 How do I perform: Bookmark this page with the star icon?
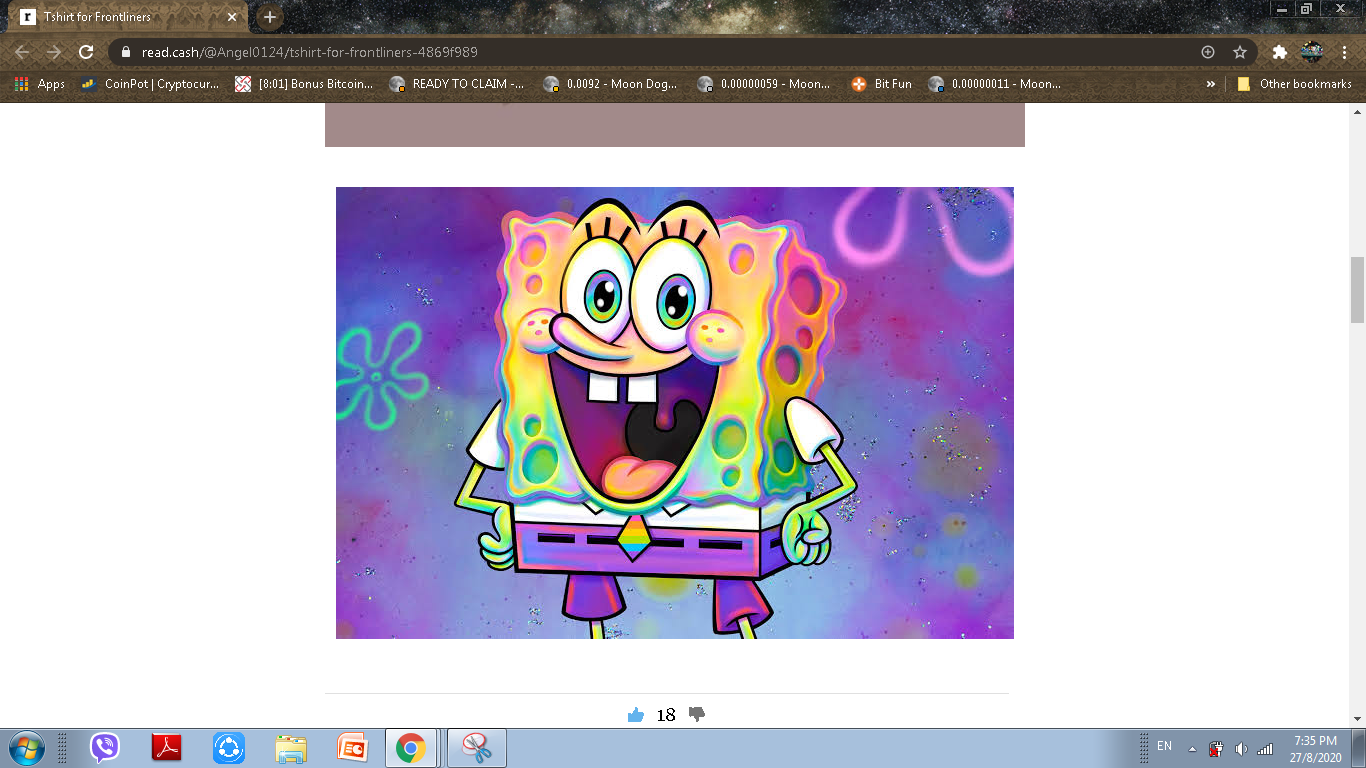click(x=1240, y=52)
